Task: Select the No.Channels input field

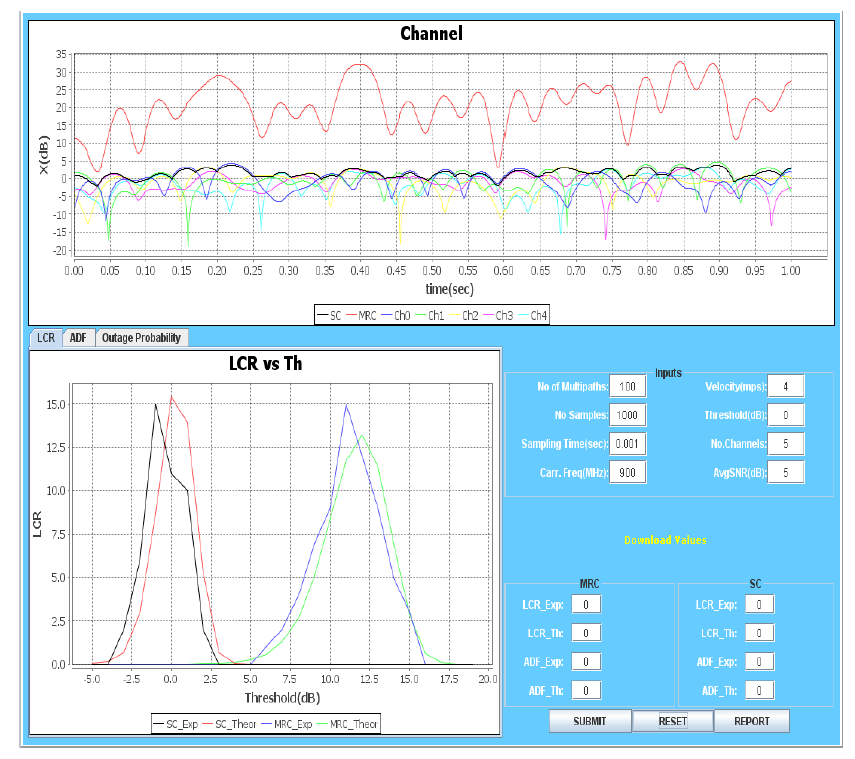Action: point(786,444)
